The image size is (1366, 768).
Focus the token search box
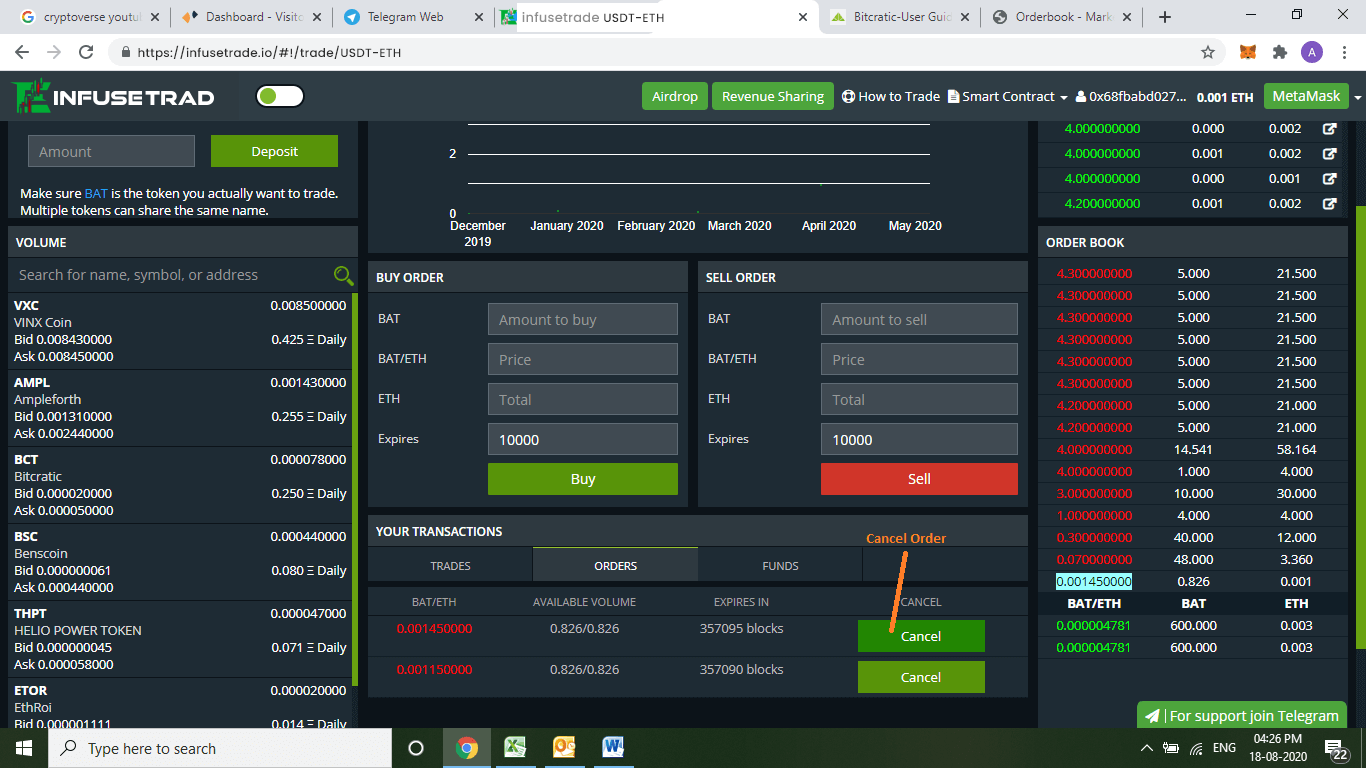point(171,275)
